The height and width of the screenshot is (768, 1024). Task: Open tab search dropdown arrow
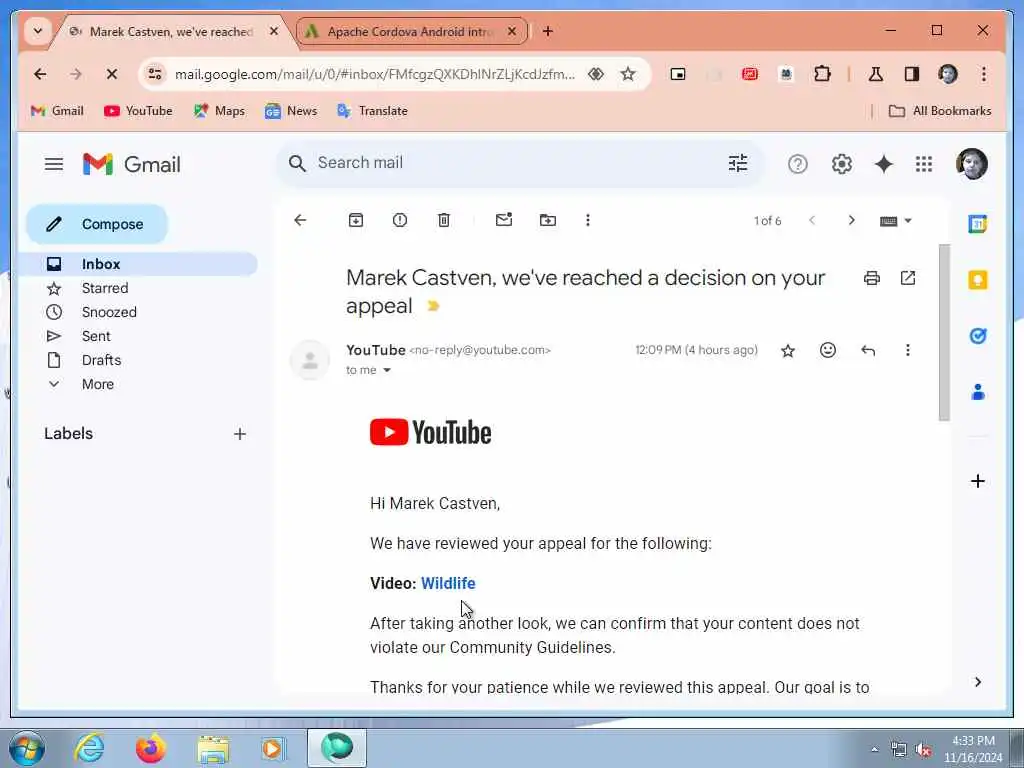(x=38, y=31)
